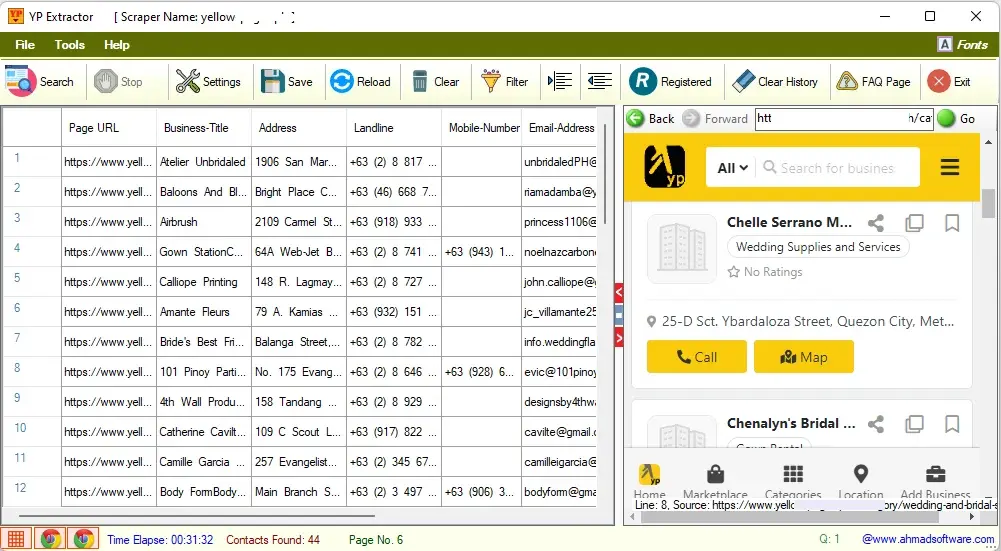Bookmark the Chelle Serrano listing
Viewport: 1001px width, 551px height.
click(952, 223)
